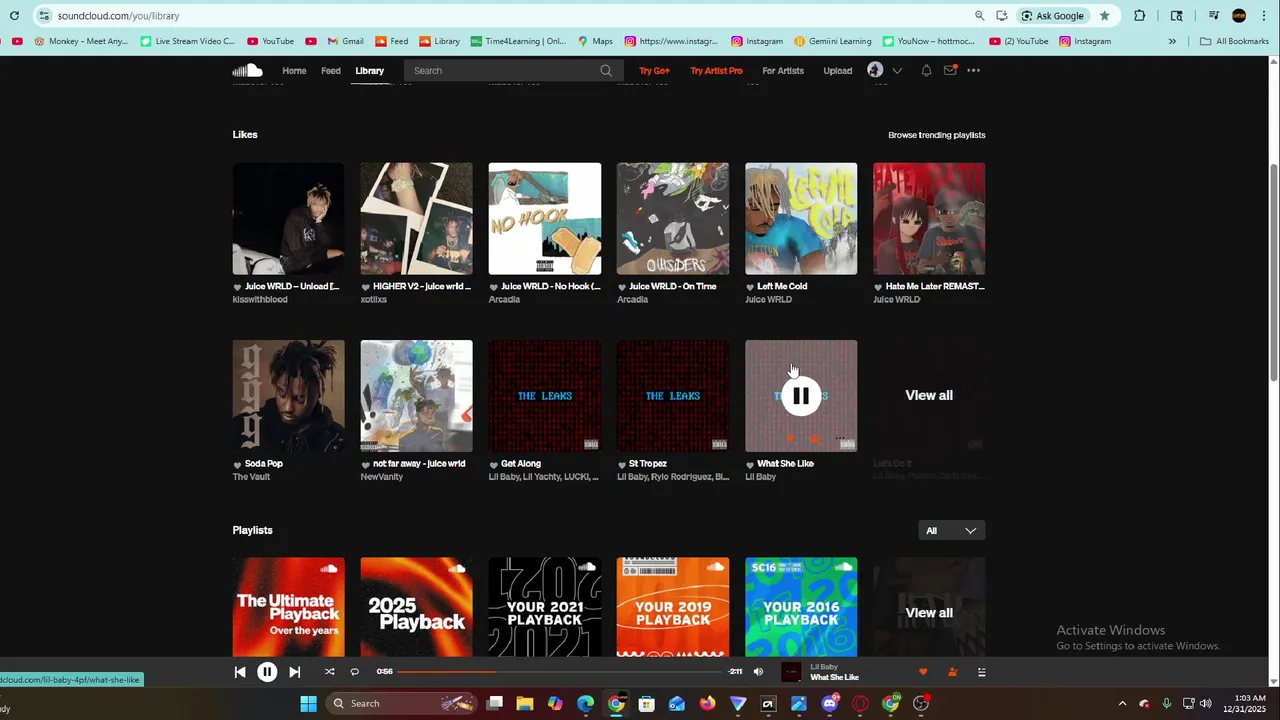This screenshot has height=720, width=1280.
Task: Follow Lil Baby via player follow icon
Action: pyautogui.click(x=952, y=672)
